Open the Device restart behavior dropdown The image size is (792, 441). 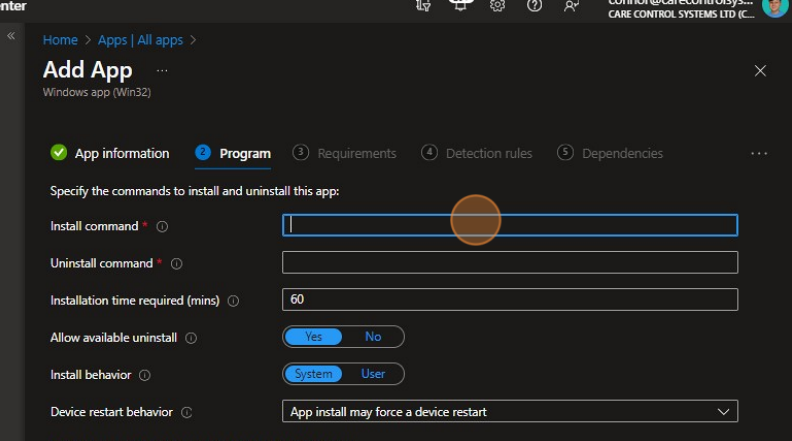(510, 412)
